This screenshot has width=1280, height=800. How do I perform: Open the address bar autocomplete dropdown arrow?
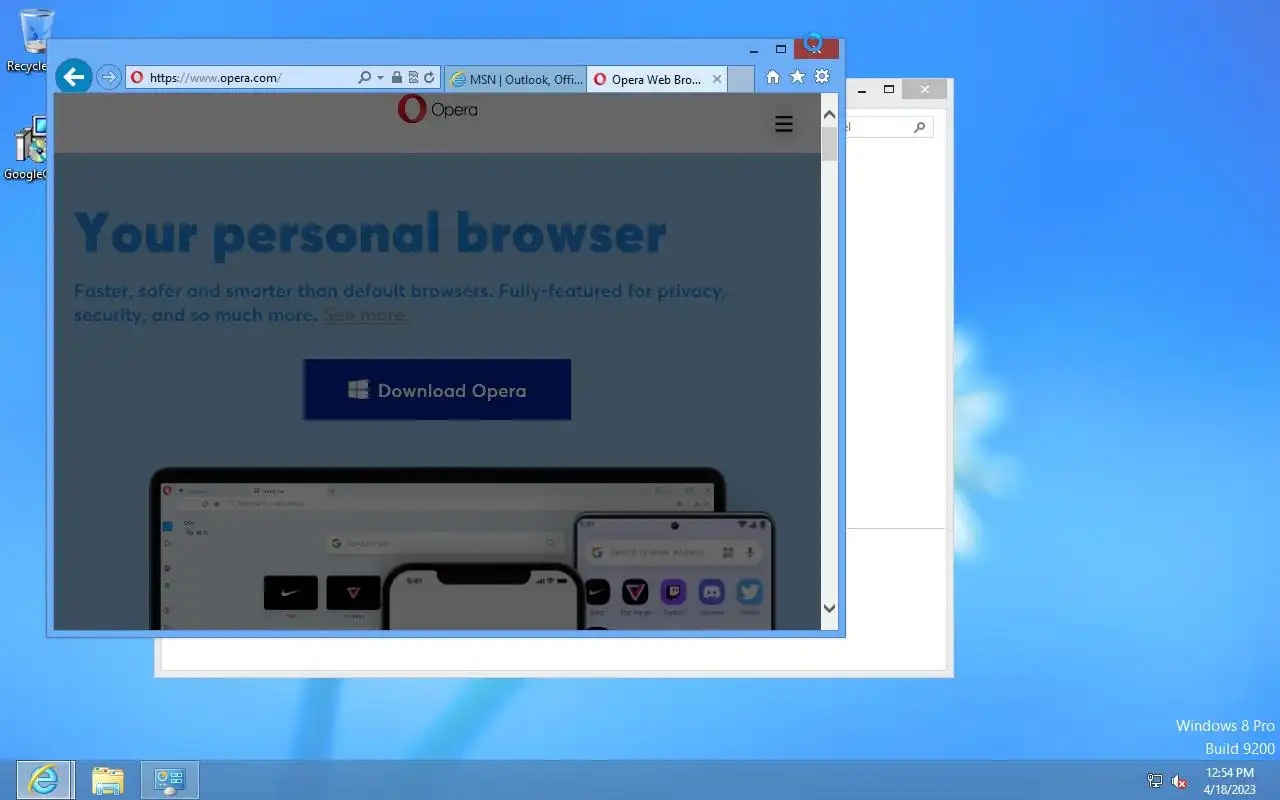380,77
